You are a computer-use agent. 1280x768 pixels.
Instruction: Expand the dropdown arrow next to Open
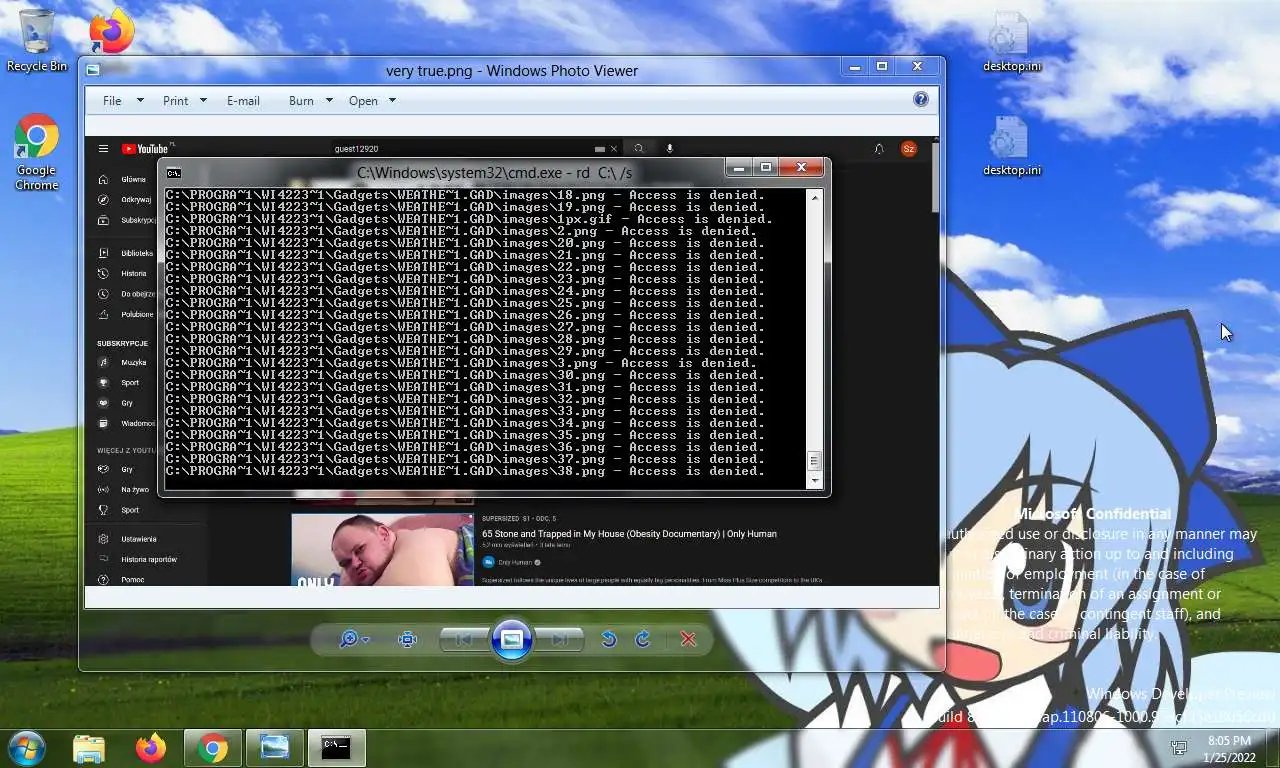(392, 100)
